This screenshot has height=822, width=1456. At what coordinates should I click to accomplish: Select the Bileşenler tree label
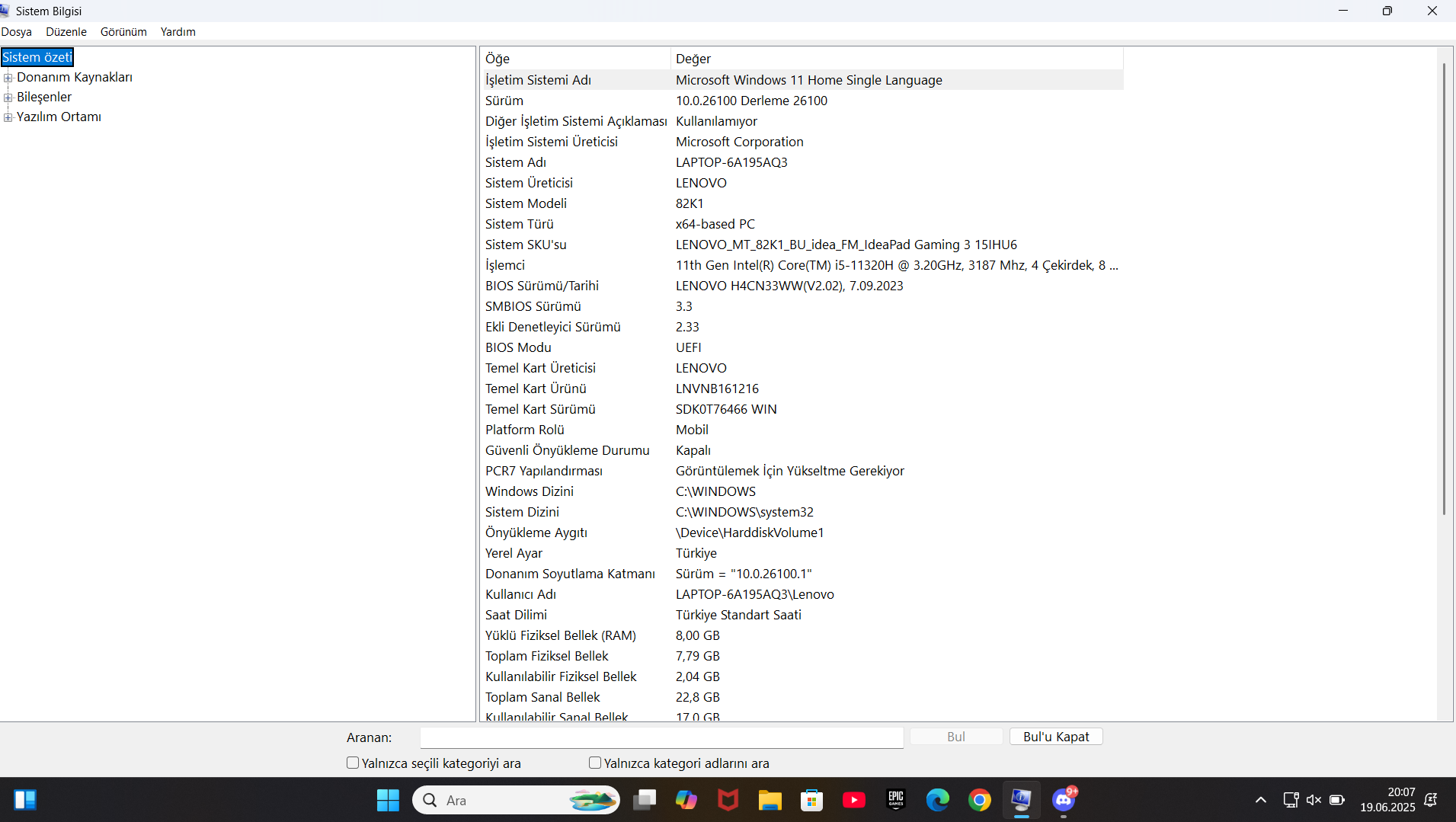(44, 97)
